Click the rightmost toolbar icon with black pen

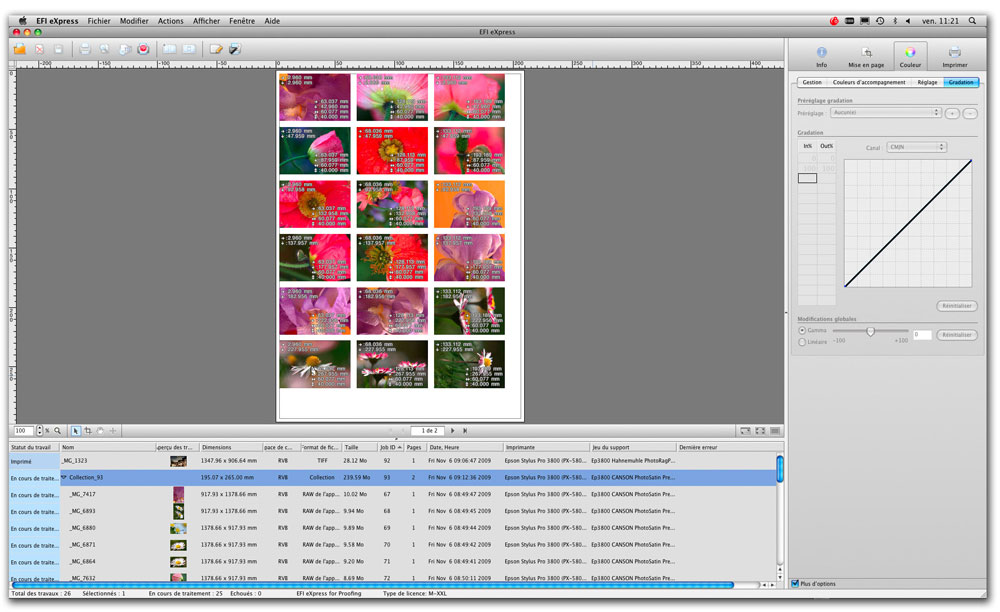[235, 49]
